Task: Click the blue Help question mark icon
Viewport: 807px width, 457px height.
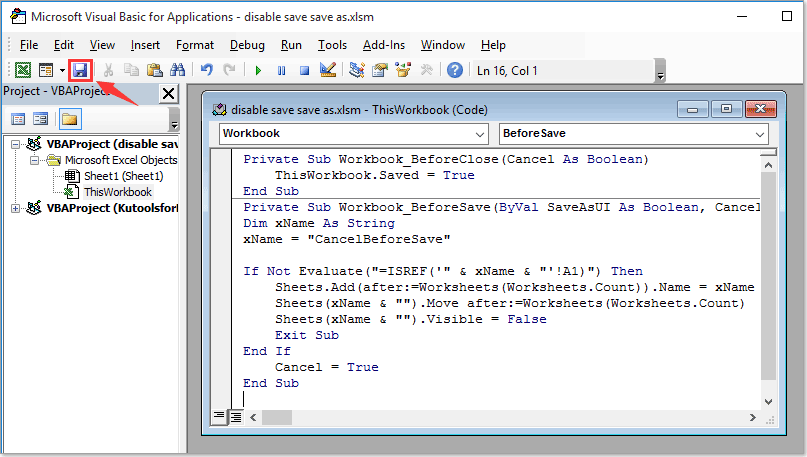Action: pyautogui.click(x=455, y=70)
